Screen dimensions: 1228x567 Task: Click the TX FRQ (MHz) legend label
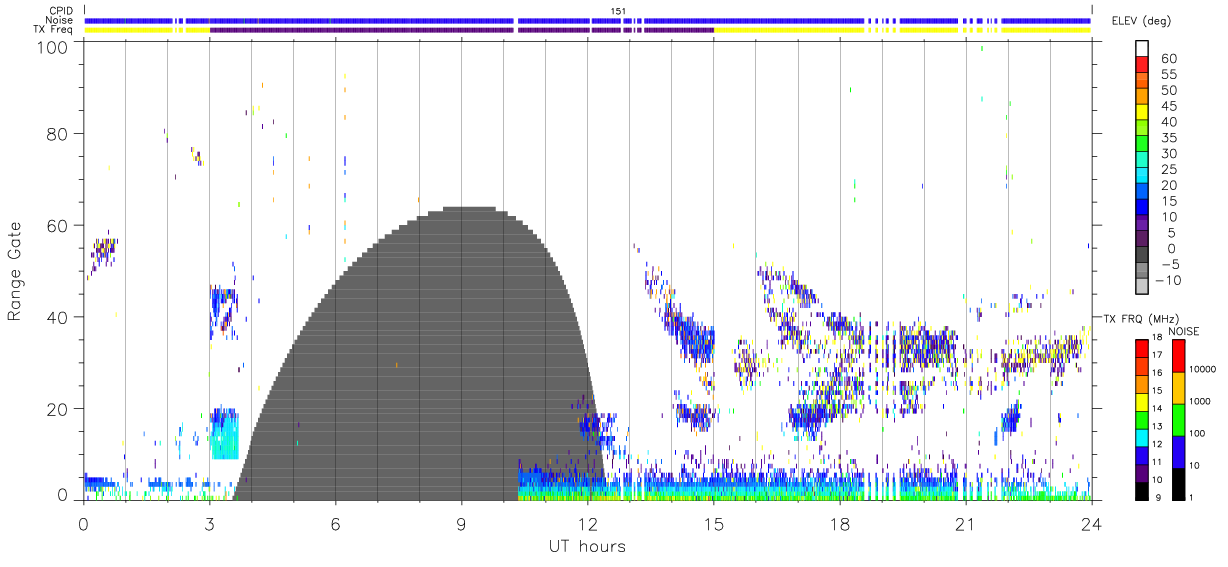1138,318
